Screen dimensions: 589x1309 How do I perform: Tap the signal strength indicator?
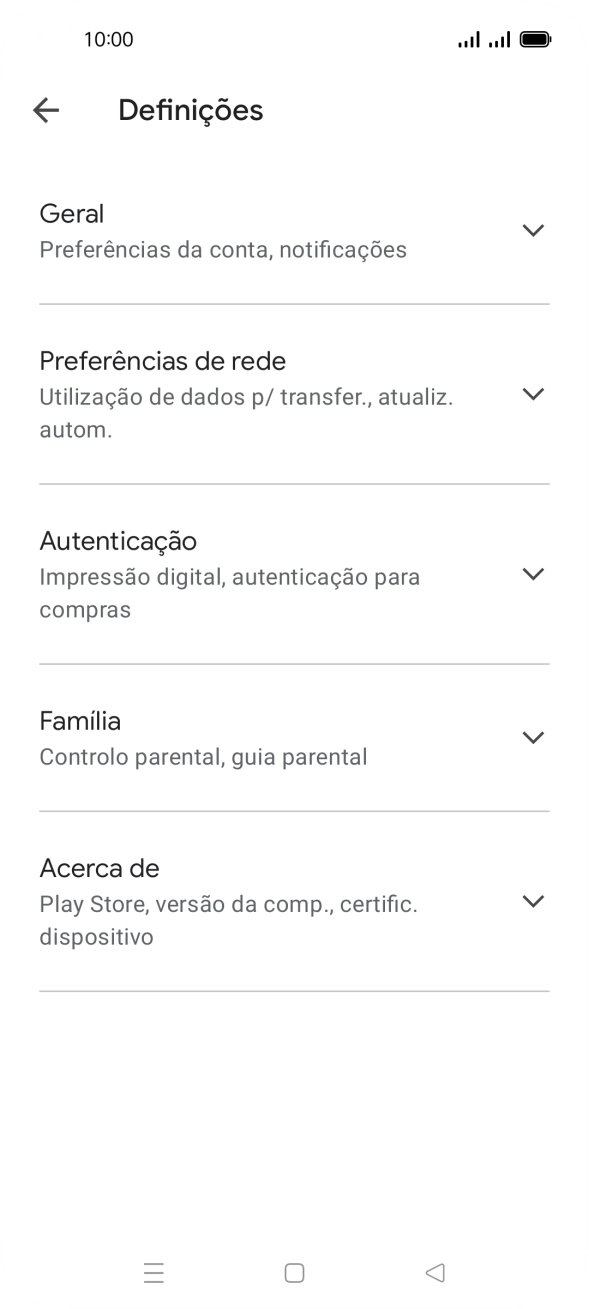pos(465,40)
